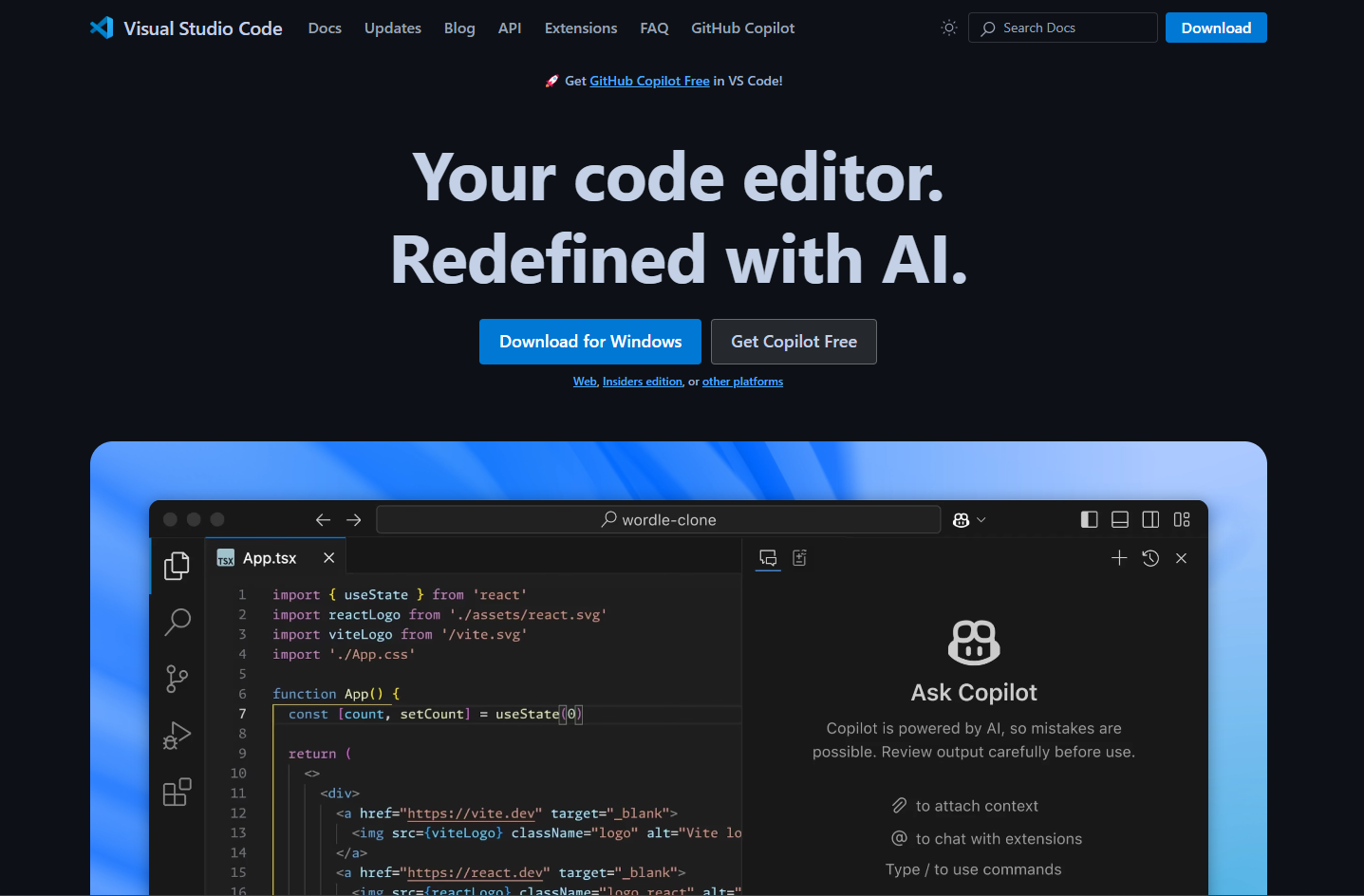Click the forward arrow in editor title bar
This screenshot has height=896, width=1364.
tap(354, 519)
